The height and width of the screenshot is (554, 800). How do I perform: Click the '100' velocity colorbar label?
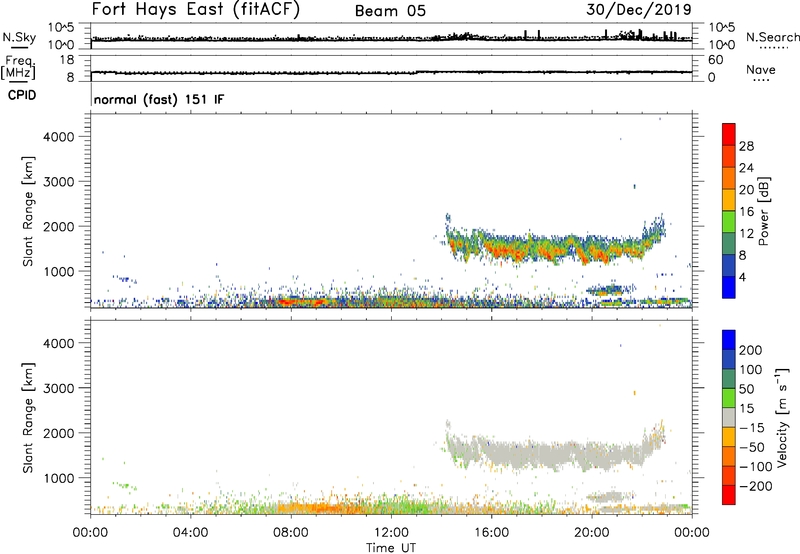coord(751,369)
